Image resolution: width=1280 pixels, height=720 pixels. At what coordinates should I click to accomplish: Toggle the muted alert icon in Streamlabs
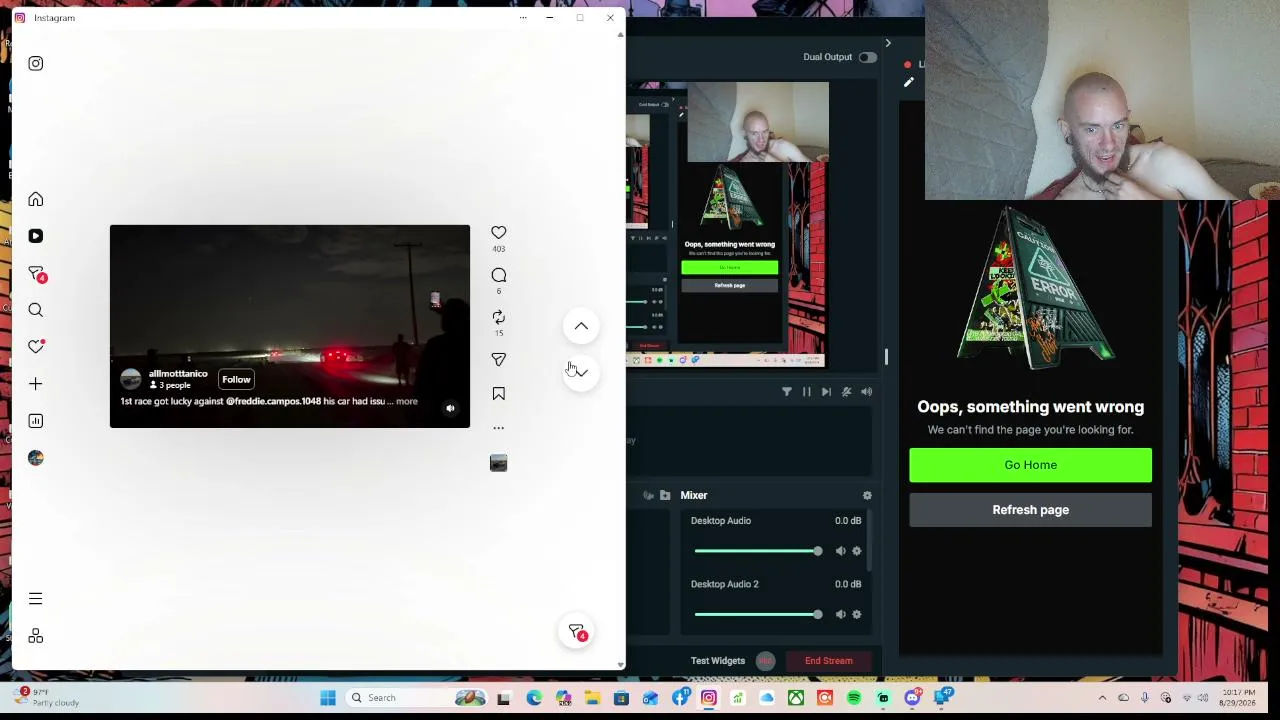click(847, 392)
